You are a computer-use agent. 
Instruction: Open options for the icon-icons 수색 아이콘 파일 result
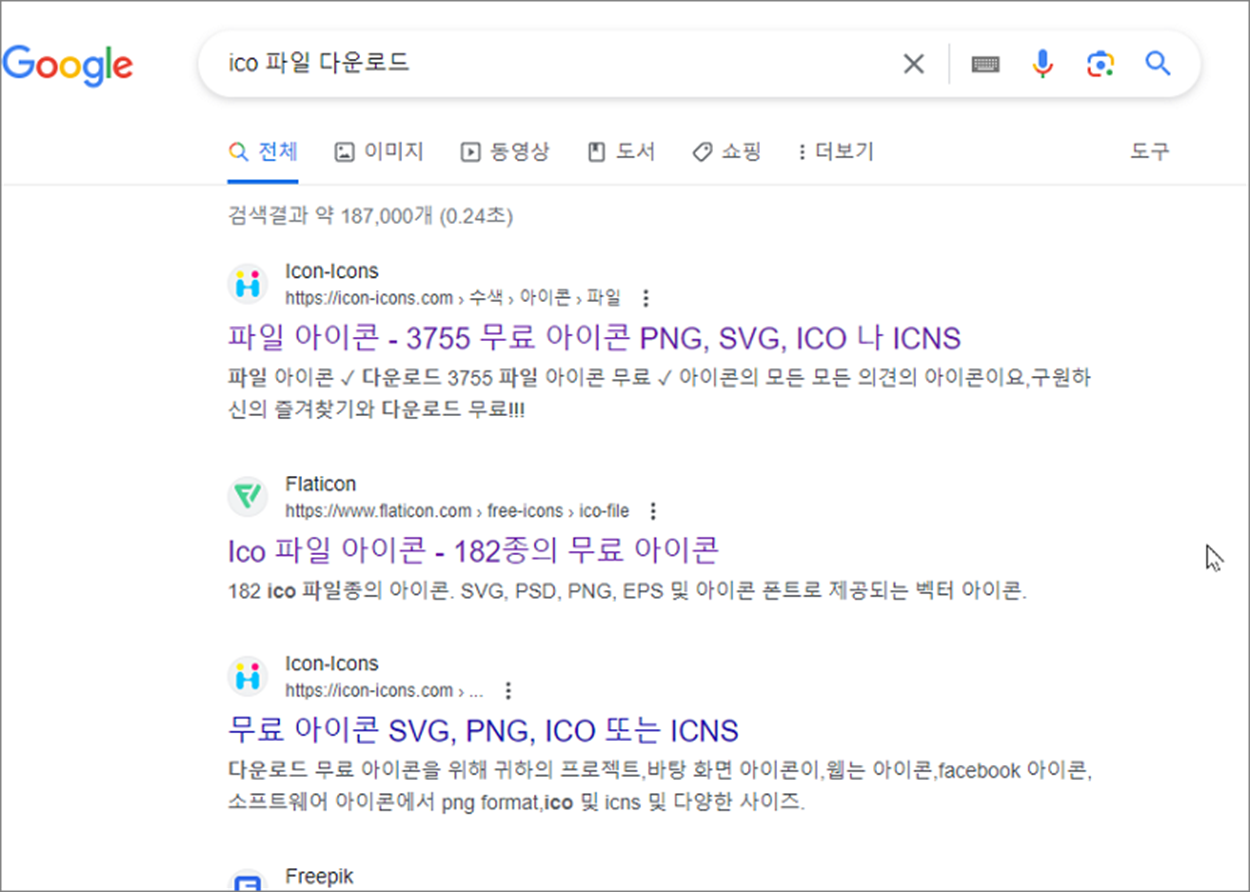click(645, 298)
